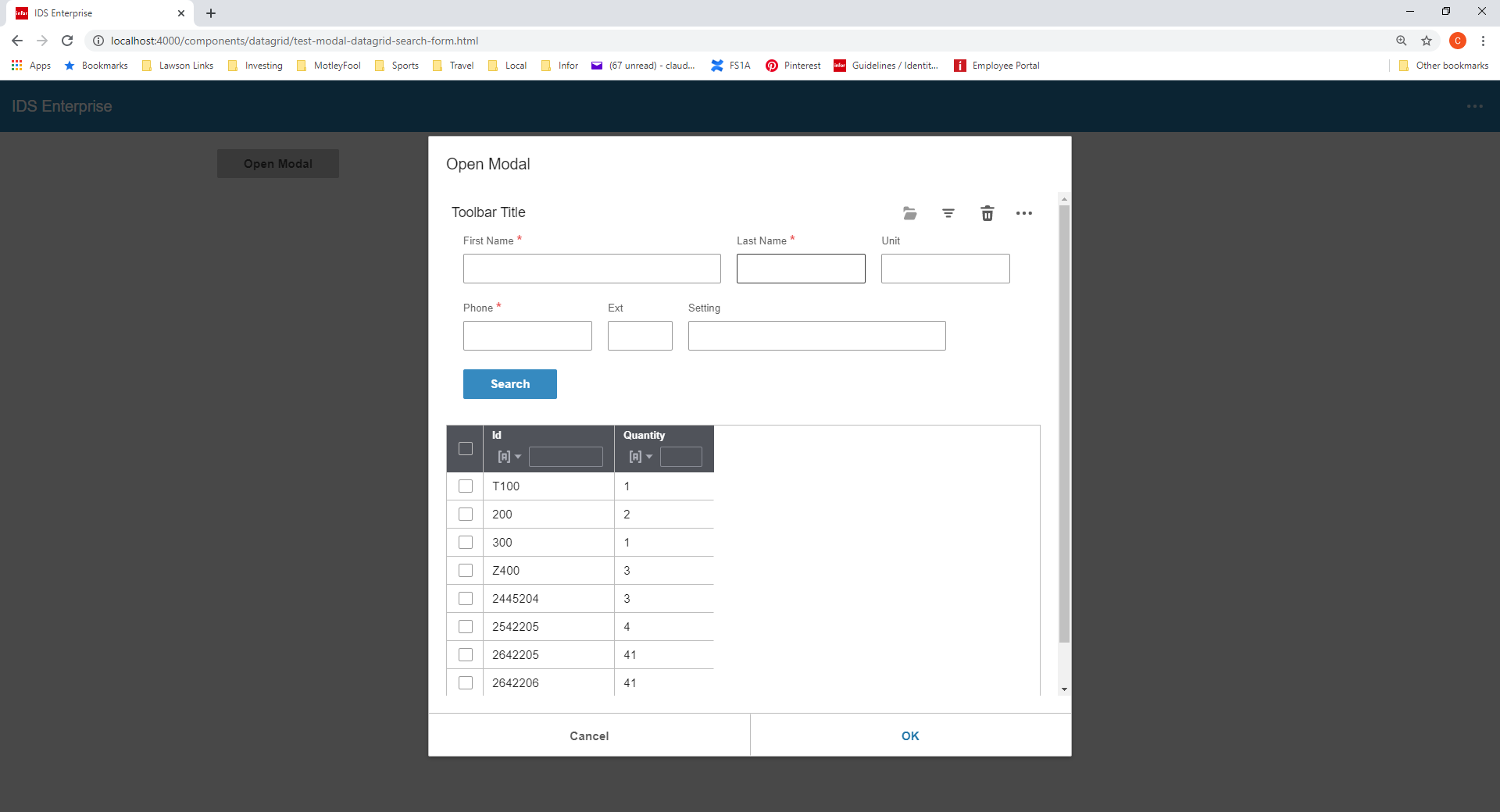Click the zoom magnifier icon in address bar
1500x812 pixels.
[x=1402, y=41]
